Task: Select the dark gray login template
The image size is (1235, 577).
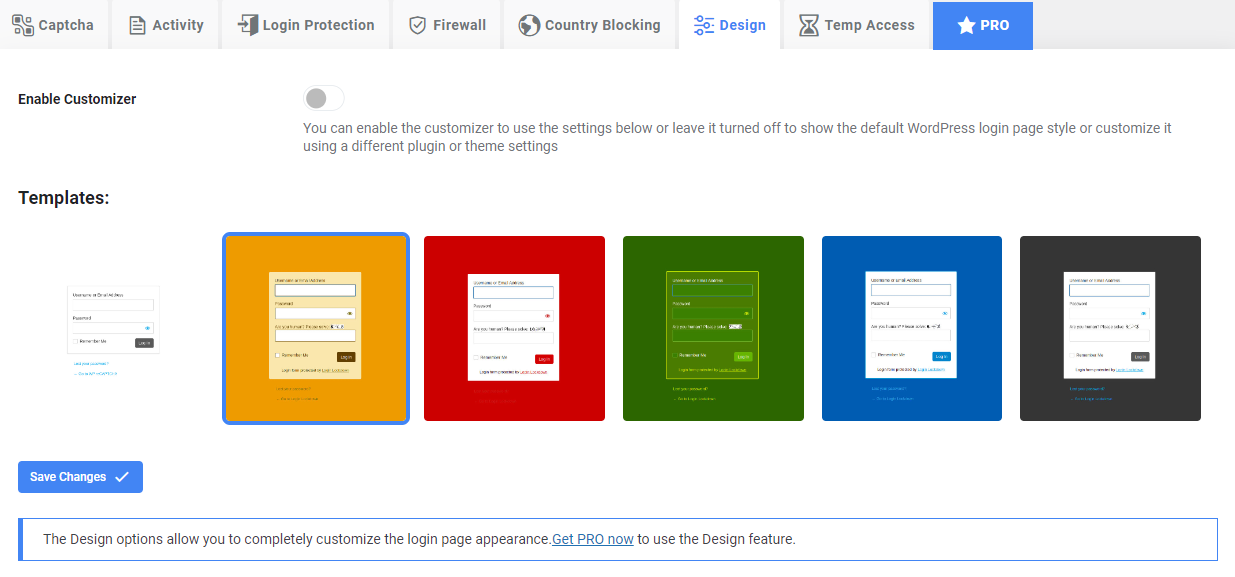Action: [x=1110, y=329]
